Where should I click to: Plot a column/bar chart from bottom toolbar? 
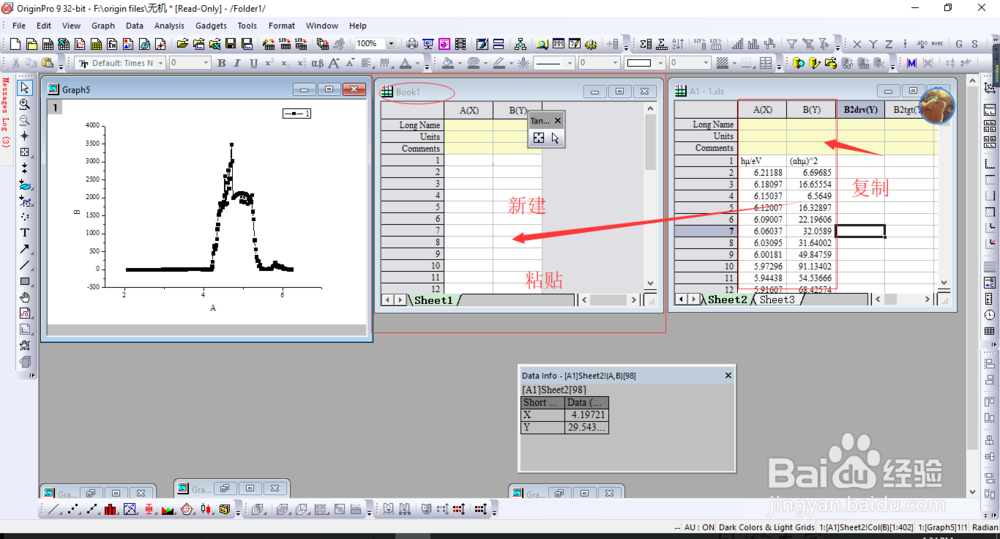click(x=111, y=509)
